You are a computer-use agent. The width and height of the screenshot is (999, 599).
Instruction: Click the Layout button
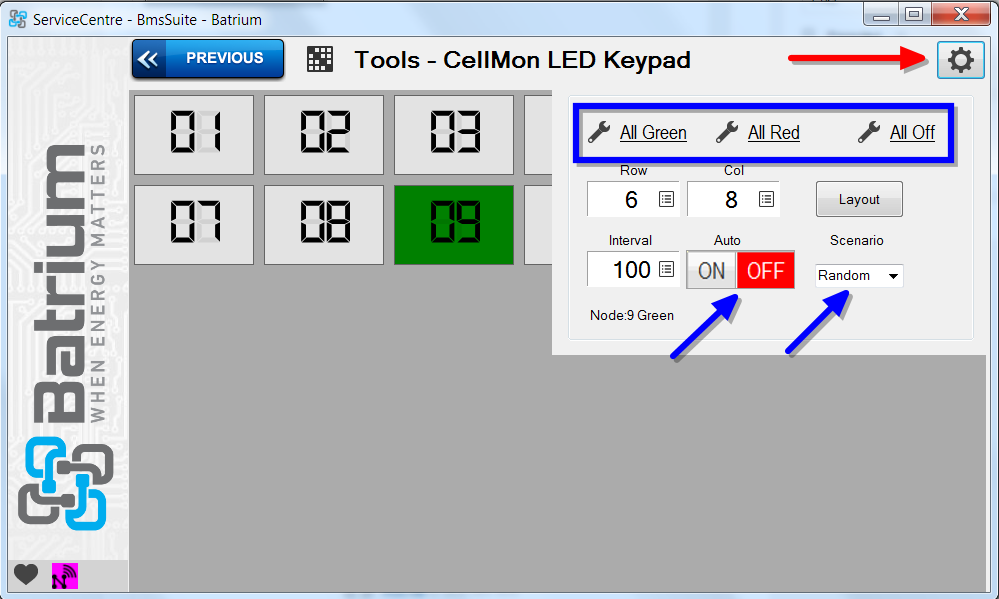859,199
